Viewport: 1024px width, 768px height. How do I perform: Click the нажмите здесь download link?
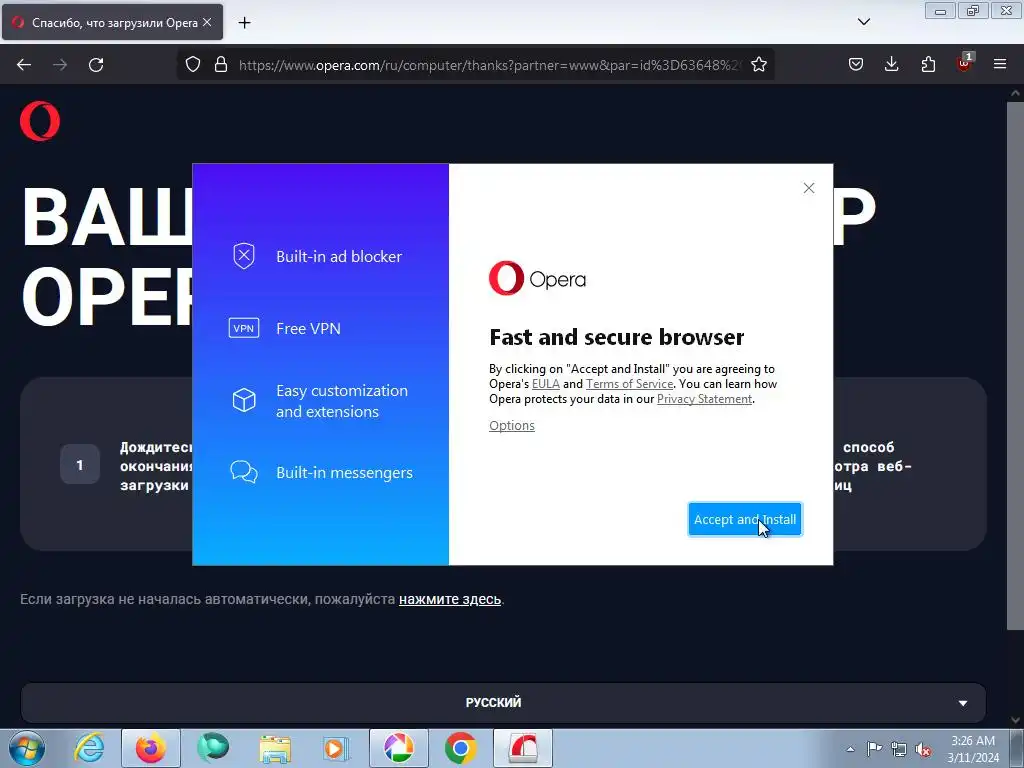[450, 599]
